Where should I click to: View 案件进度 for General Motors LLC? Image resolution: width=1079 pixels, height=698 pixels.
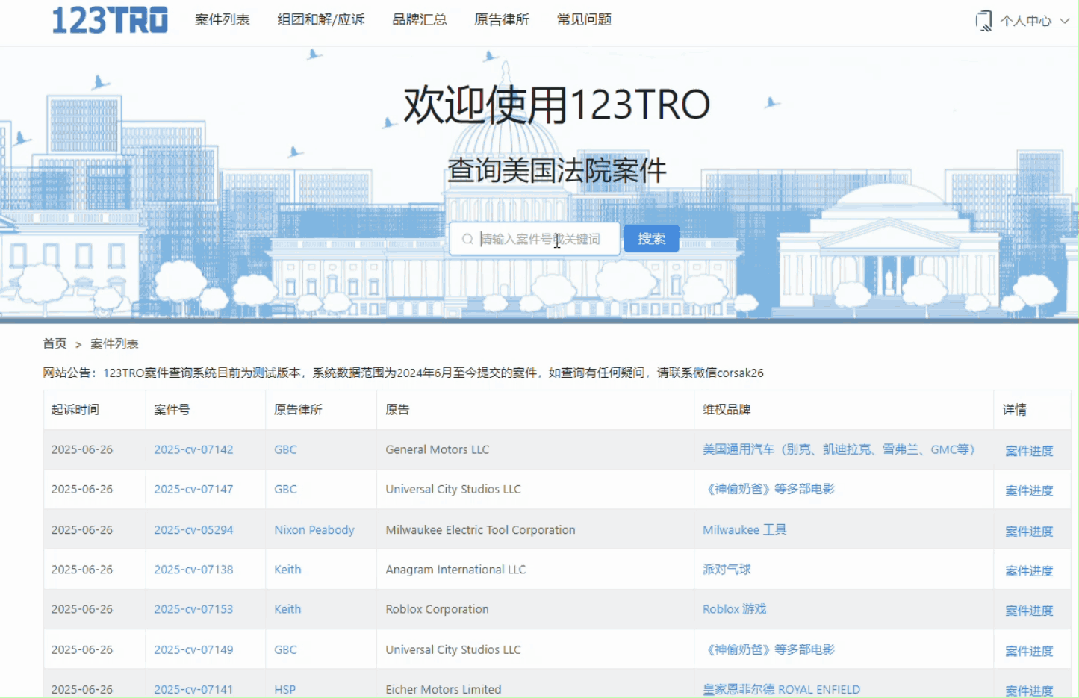(x=1029, y=451)
